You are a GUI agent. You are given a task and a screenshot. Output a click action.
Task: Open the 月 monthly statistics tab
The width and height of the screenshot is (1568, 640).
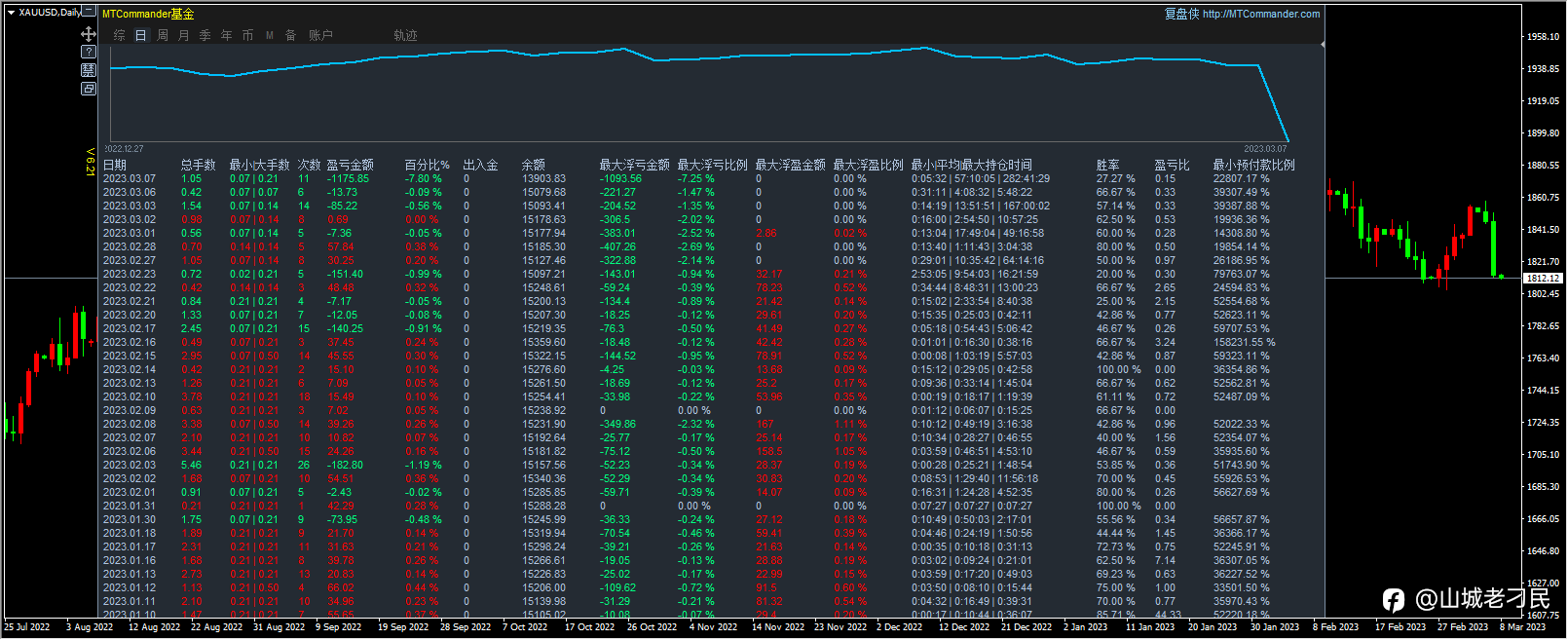click(184, 35)
